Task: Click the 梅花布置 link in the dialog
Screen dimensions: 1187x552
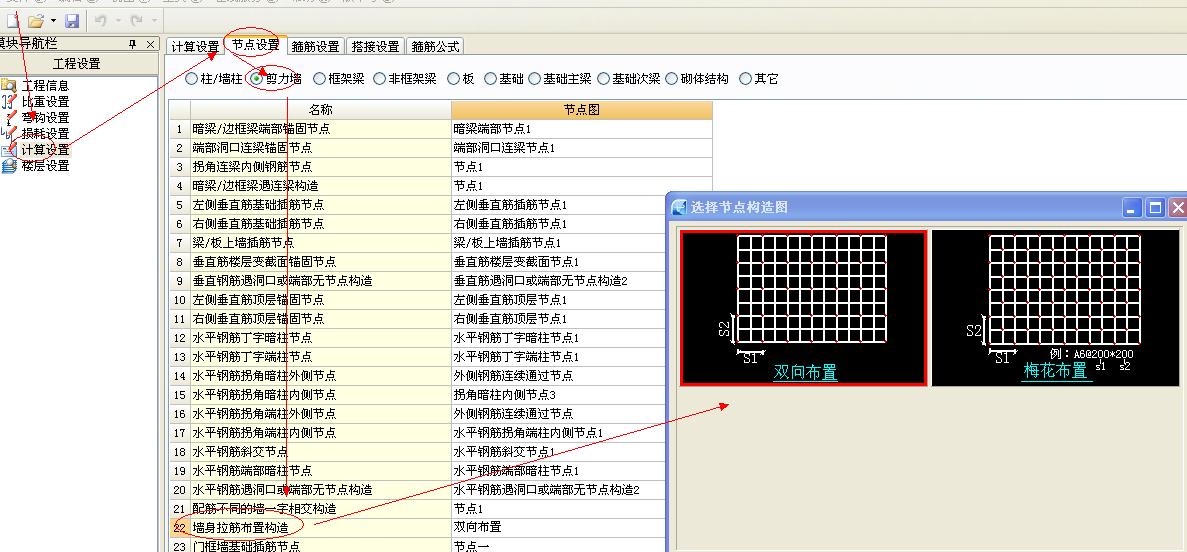Action: click(x=1056, y=371)
